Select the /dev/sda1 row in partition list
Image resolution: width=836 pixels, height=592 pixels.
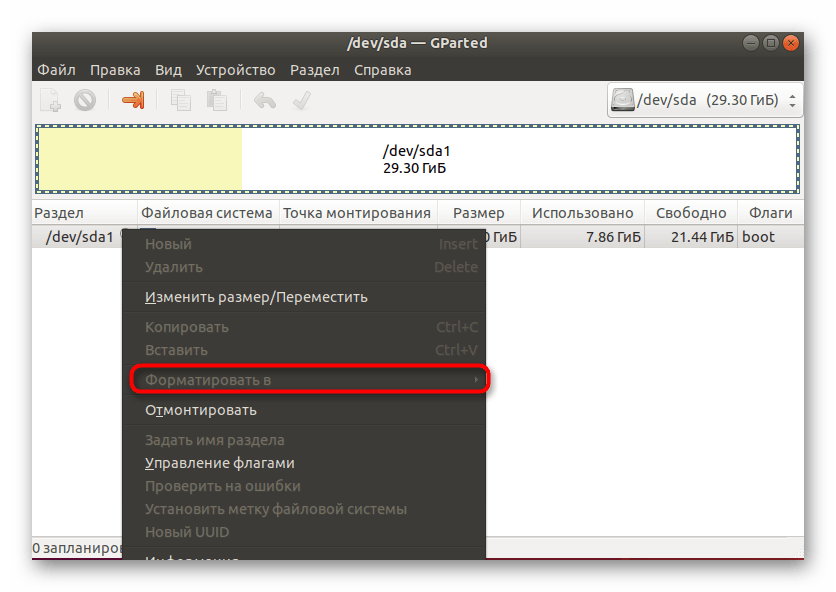(x=75, y=237)
